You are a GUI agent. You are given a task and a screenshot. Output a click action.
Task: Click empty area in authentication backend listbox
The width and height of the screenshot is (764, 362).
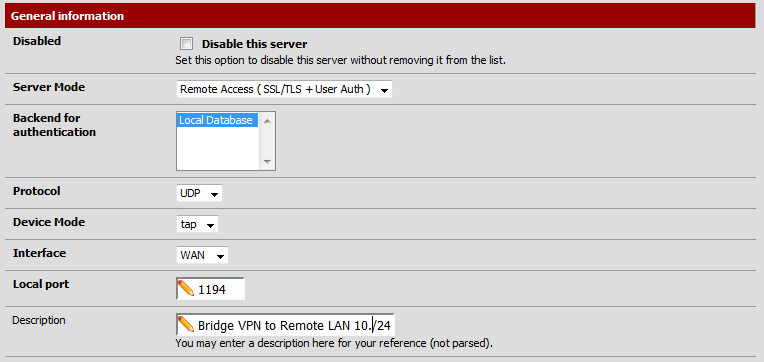coord(217,149)
